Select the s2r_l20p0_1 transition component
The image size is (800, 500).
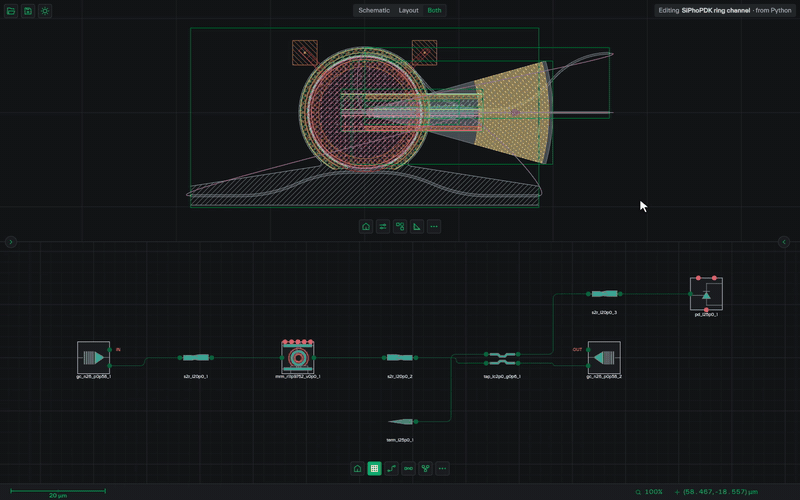coord(196,358)
